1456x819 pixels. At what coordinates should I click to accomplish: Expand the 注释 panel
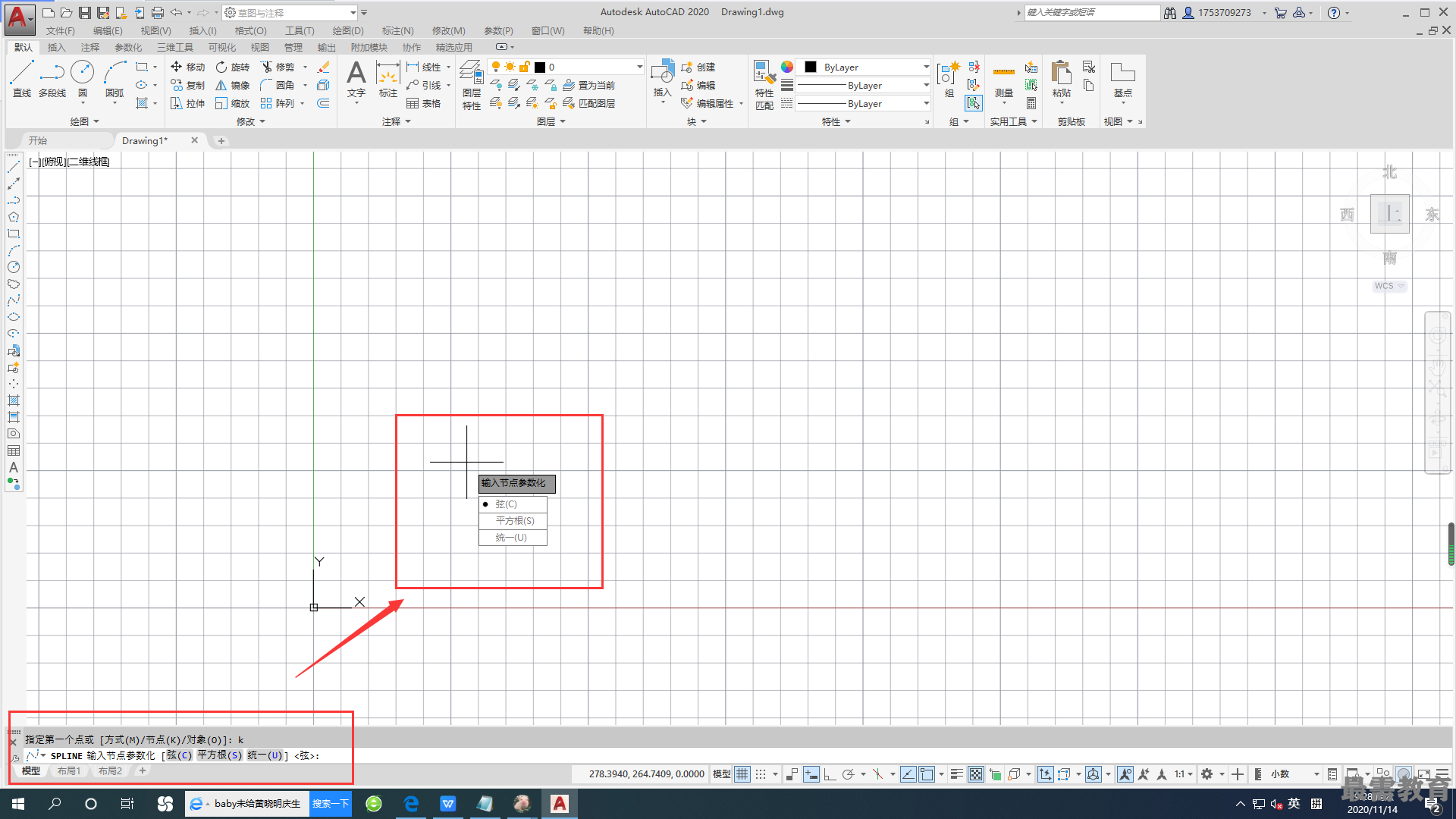click(396, 121)
